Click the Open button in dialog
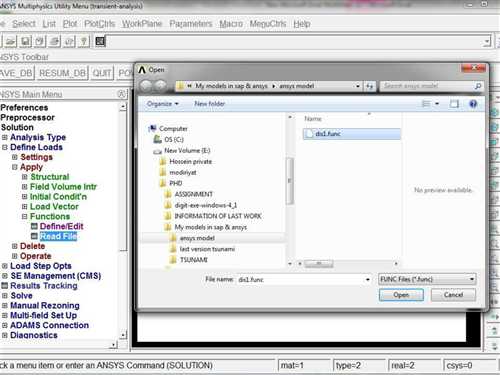Viewport: 500px width, 375px height. 401,295
